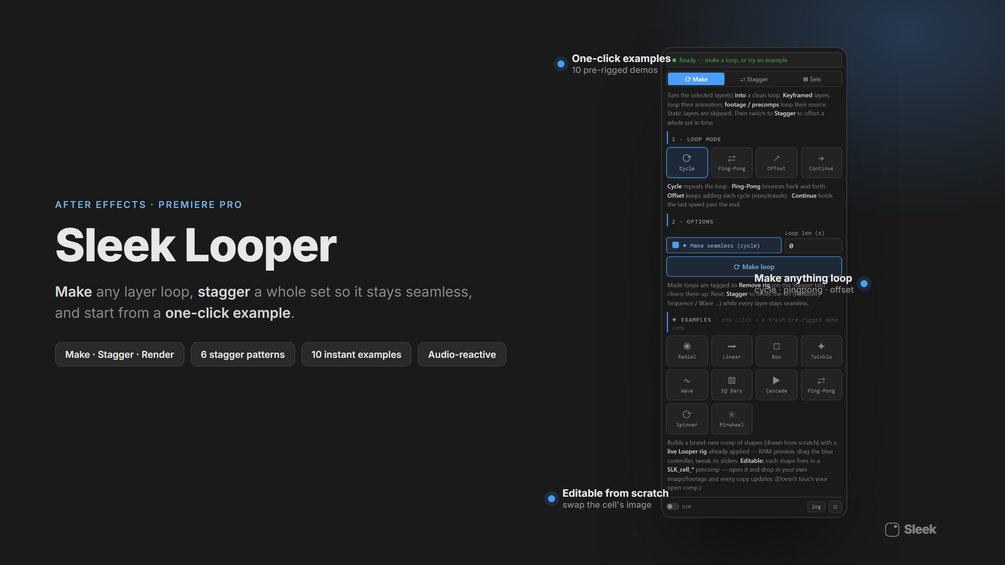Select the Ping-Pong loop mode button

731,162
